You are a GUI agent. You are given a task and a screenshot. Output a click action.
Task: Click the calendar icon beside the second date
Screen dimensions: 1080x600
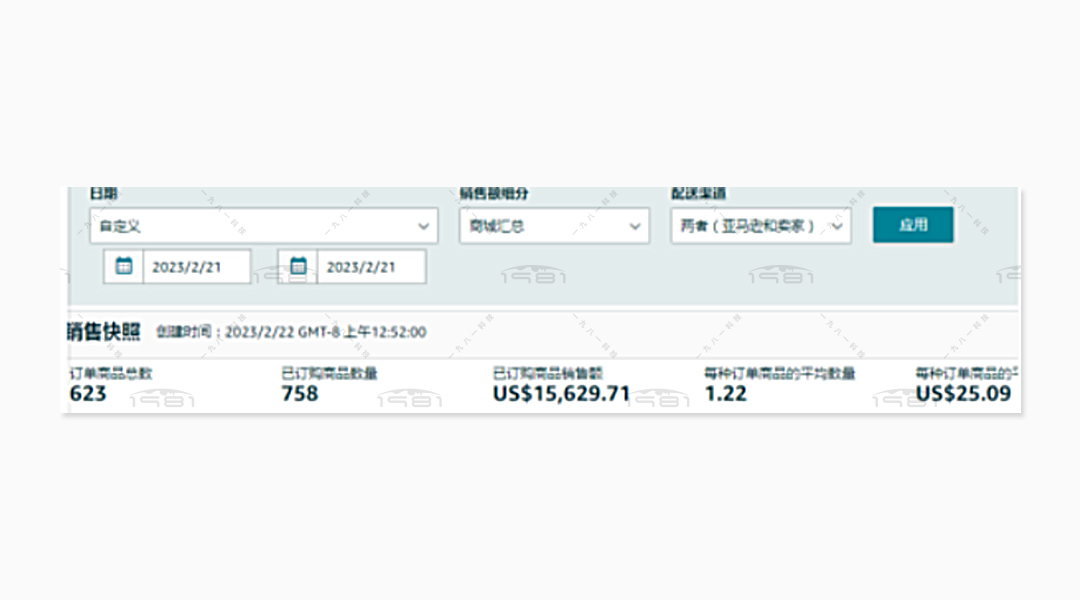[298, 266]
